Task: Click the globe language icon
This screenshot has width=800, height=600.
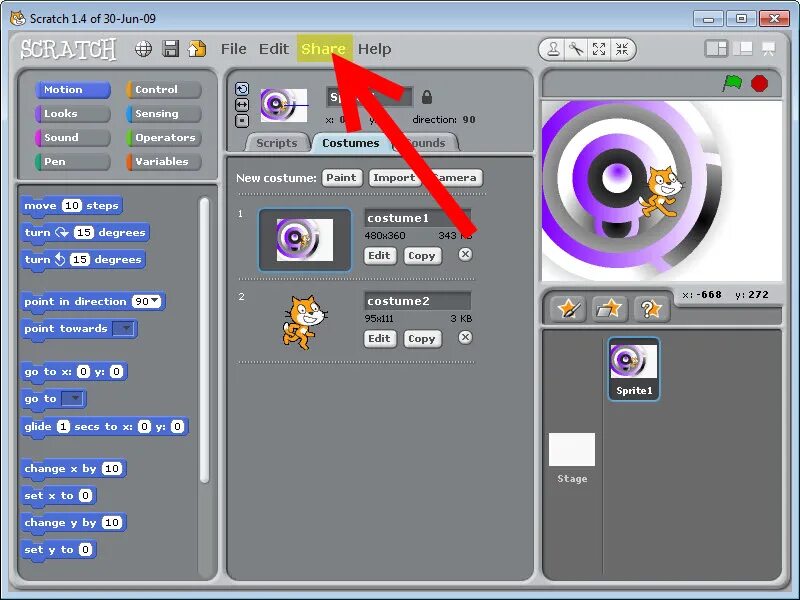Action: [x=143, y=49]
